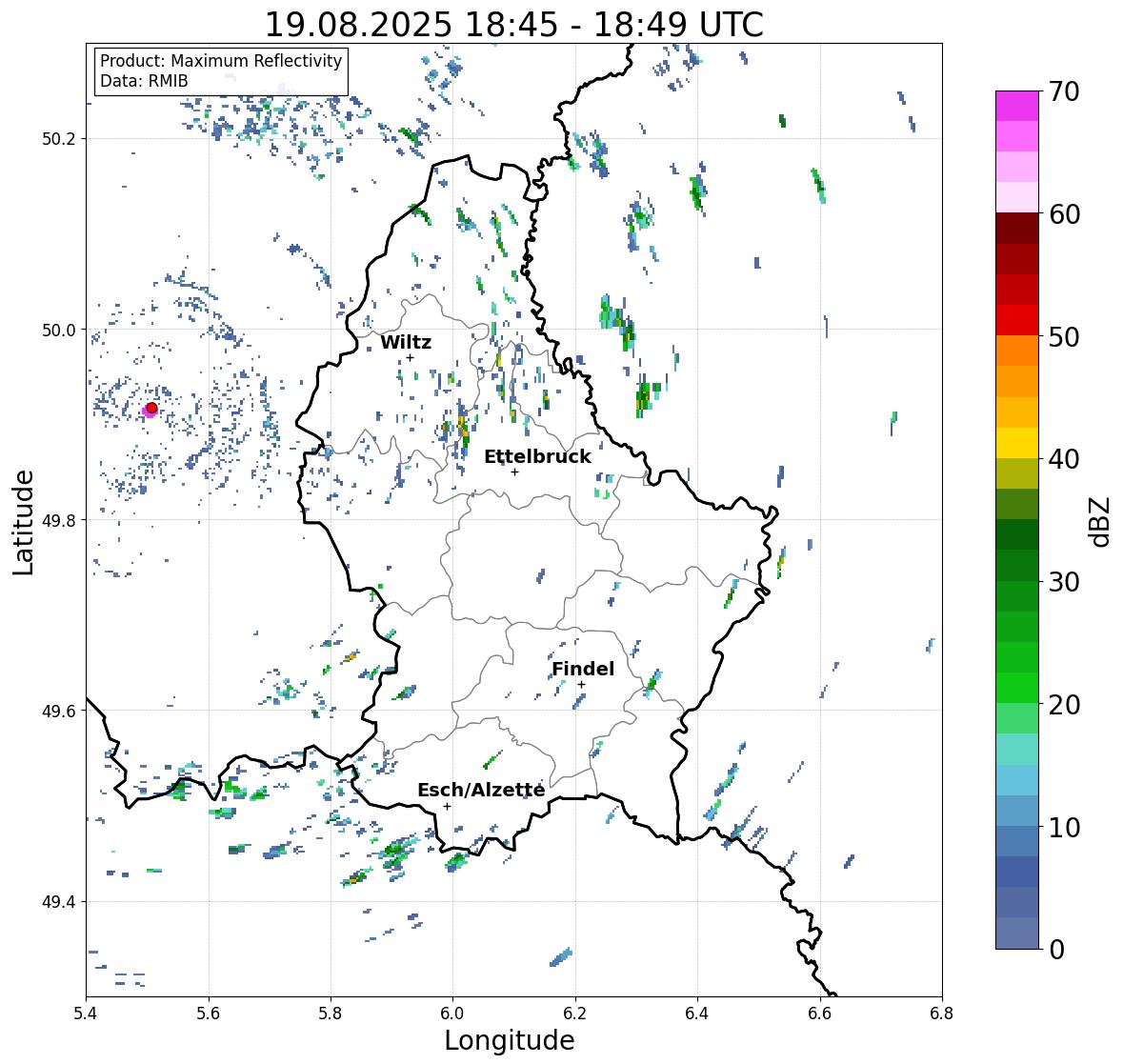This screenshot has width=1123, height=1064.
Task: Select the Findel station label
Action: [583, 669]
